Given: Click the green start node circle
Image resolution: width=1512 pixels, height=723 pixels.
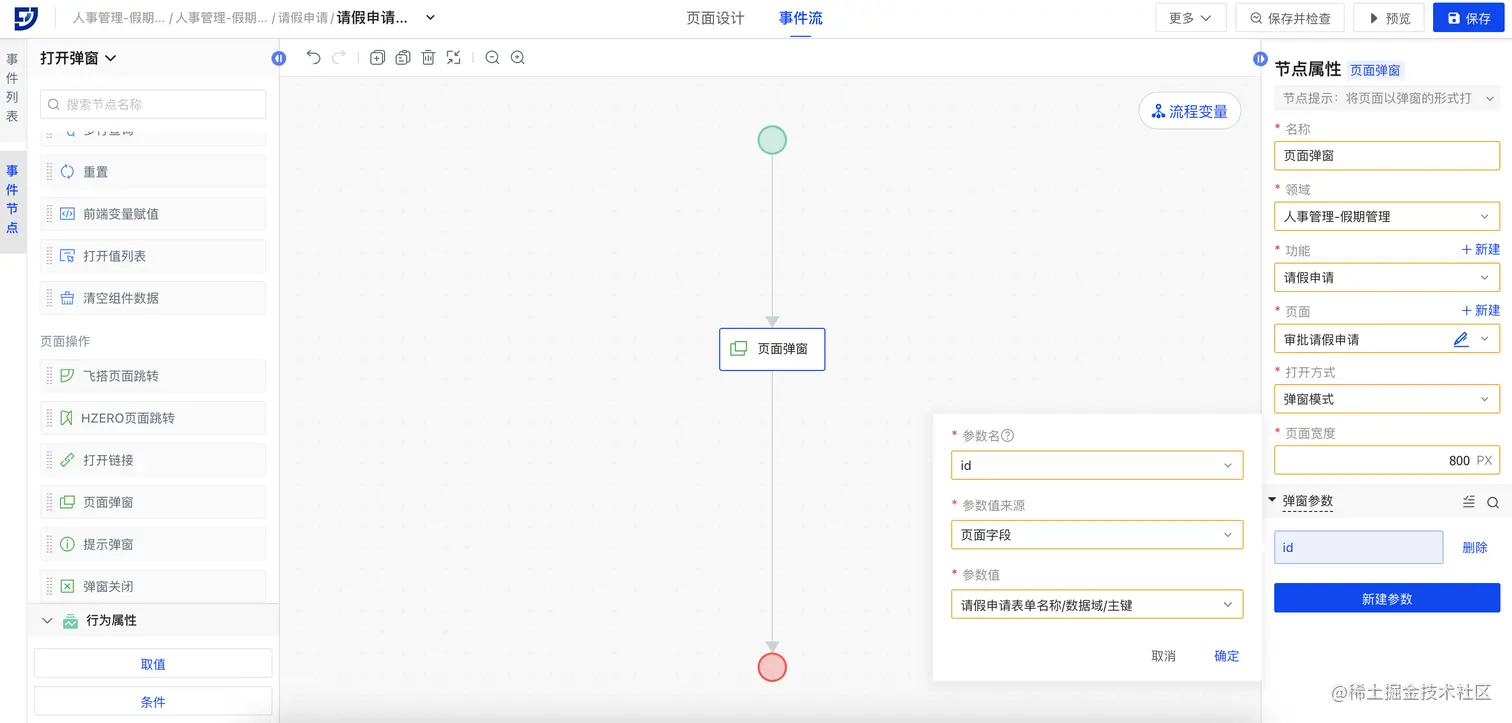Looking at the screenshot, I should point(772,140).
